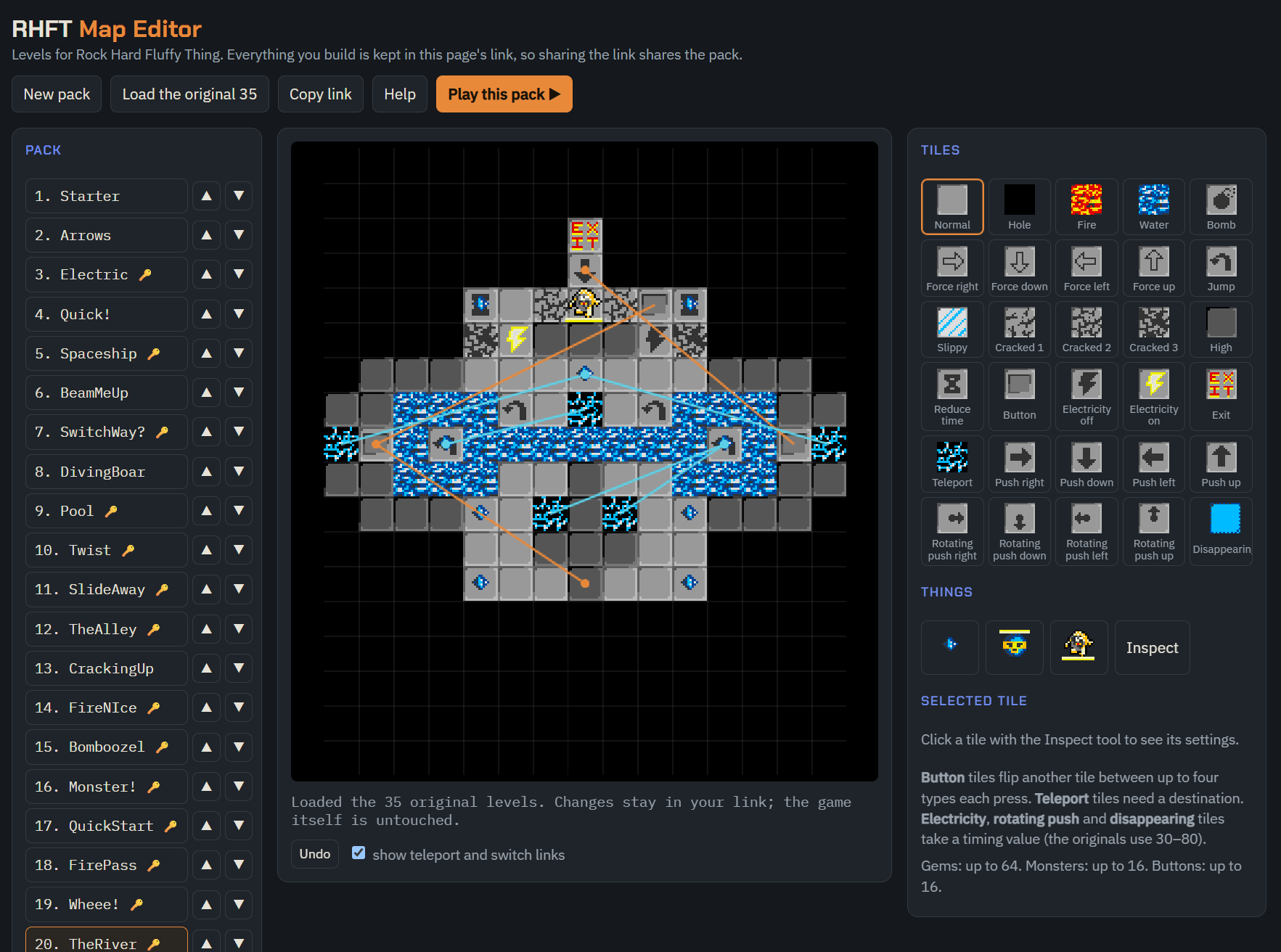Viewport: 1281px width, 952px height.
Task: Open the CrackingUp level
Action: (x=107, y=668)
